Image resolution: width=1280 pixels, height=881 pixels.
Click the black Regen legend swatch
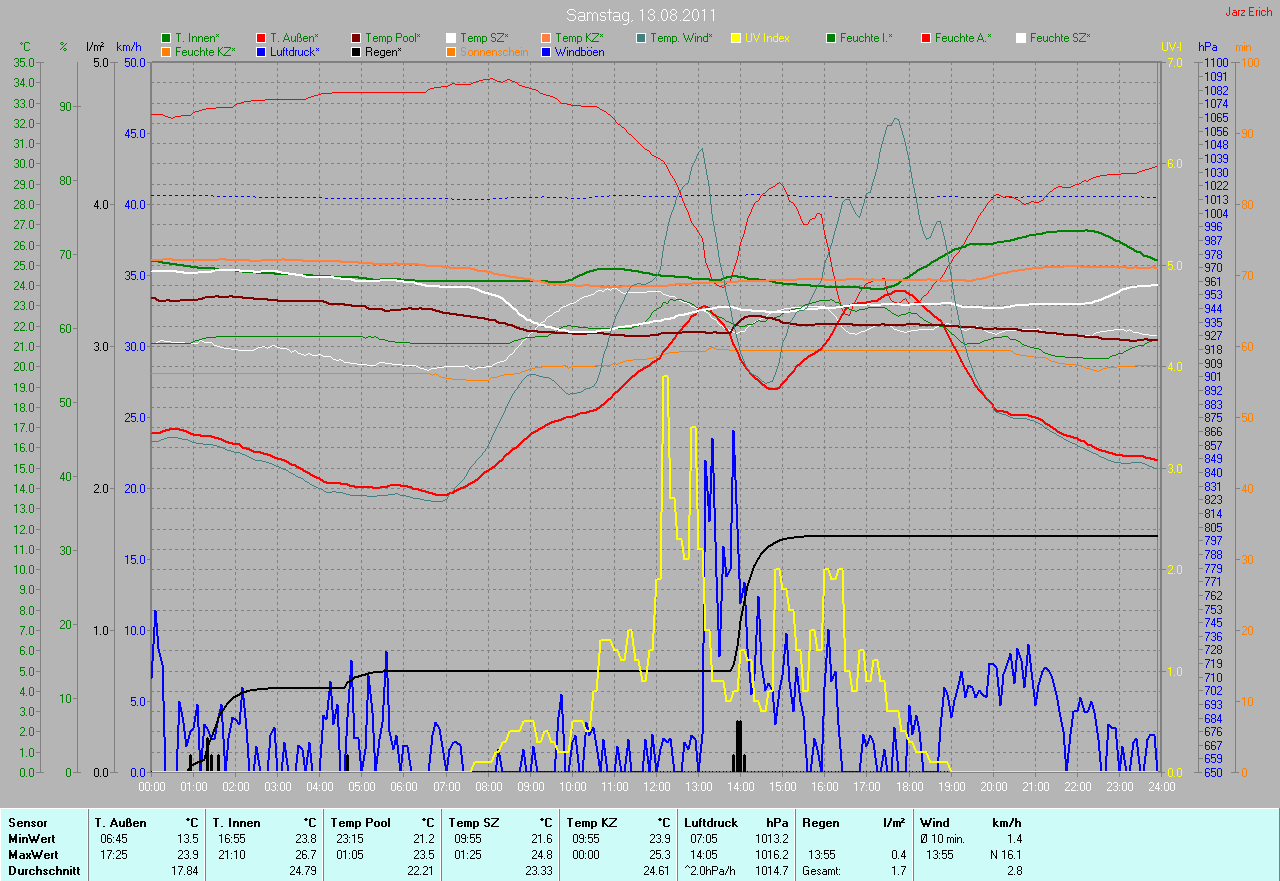tap(356, 51)
